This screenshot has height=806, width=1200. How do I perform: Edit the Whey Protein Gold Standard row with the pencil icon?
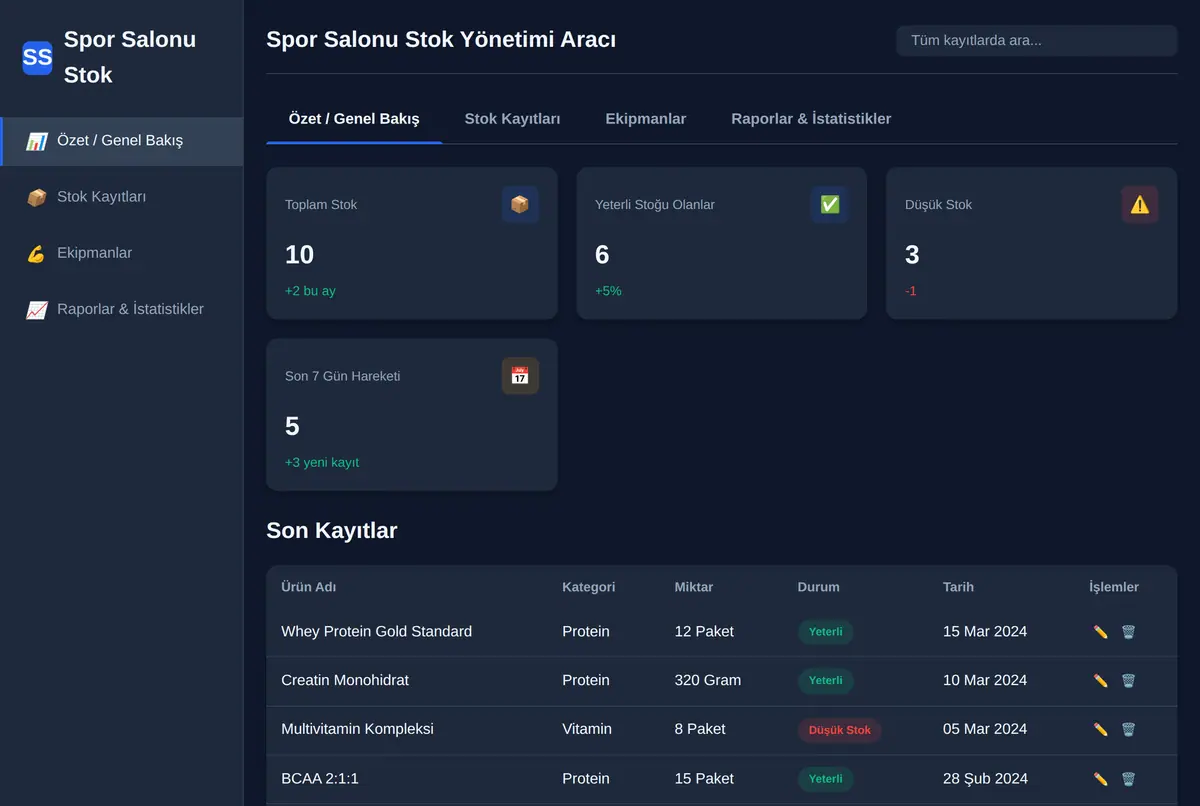click(1101, 632)
